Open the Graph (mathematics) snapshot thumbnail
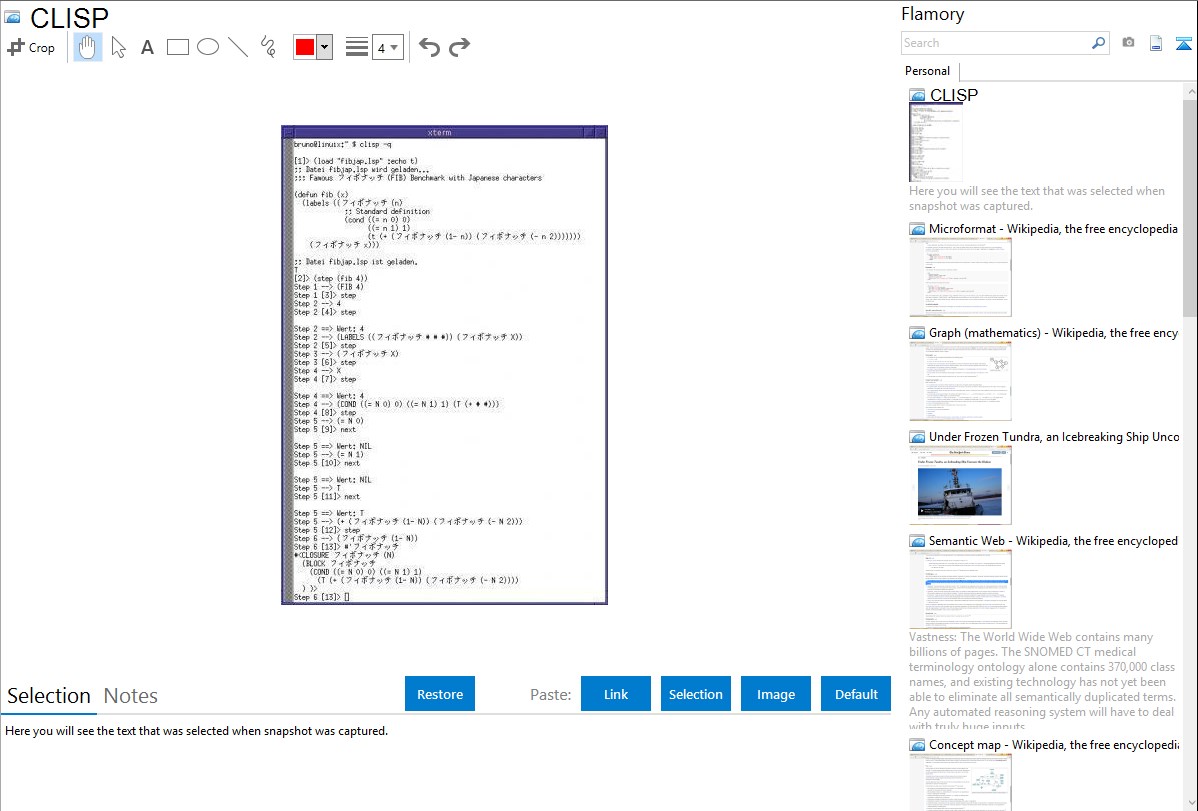Screen dimensions: 1198x811 (x=960, y=381)
